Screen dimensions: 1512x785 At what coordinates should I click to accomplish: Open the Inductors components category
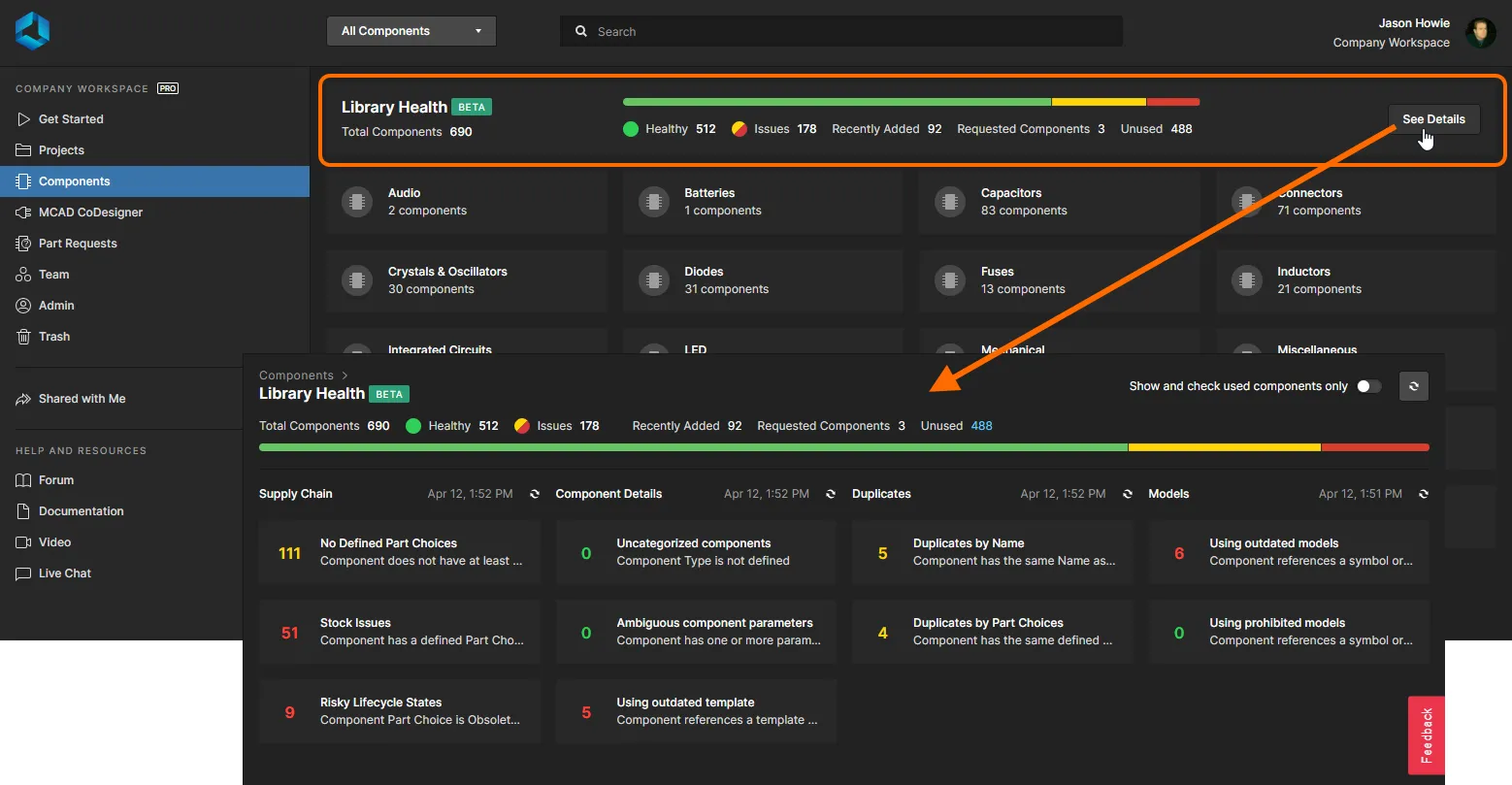[x=1356, y=280]
